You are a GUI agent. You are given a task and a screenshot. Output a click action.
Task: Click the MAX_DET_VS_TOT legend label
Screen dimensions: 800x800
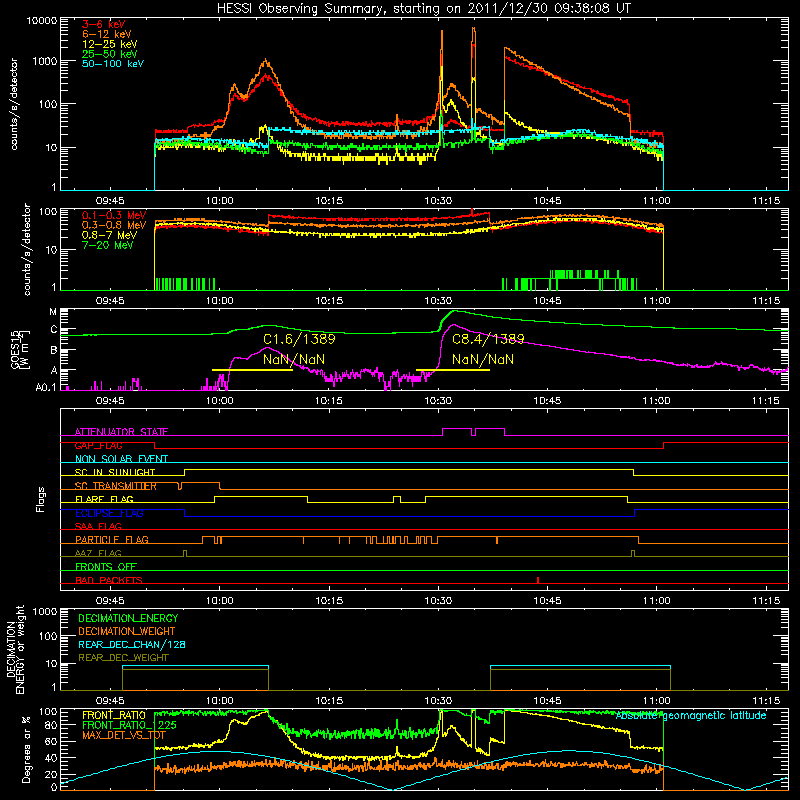pos(121,735)
